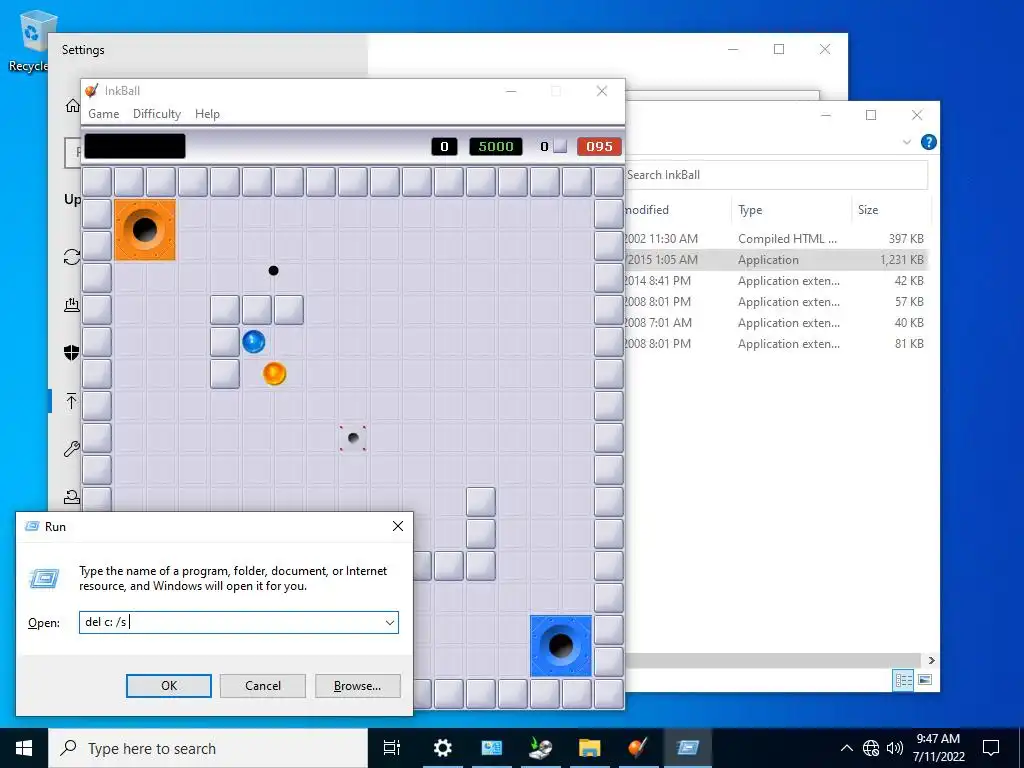
Task: Open the Game menu in InkBall
Action: (x=103, y=114)
